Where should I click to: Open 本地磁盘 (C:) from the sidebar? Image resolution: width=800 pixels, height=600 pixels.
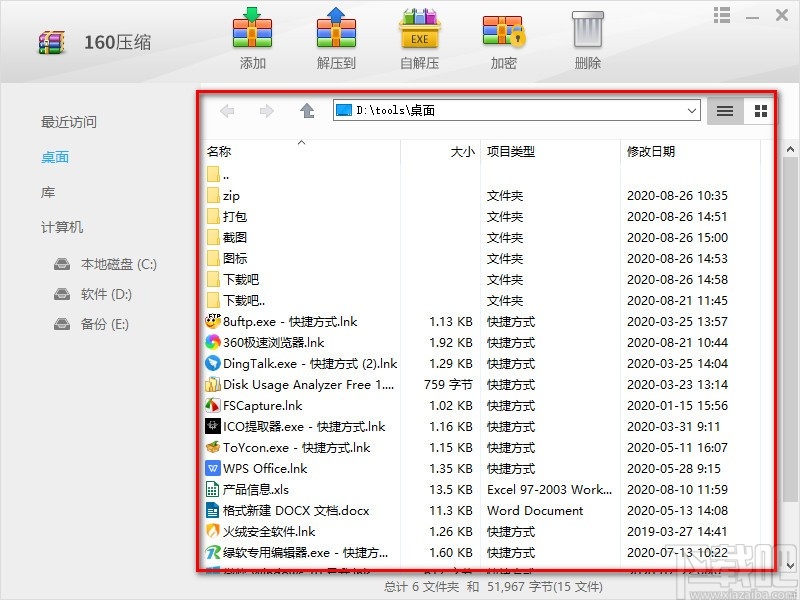click(x=106, y=264)
